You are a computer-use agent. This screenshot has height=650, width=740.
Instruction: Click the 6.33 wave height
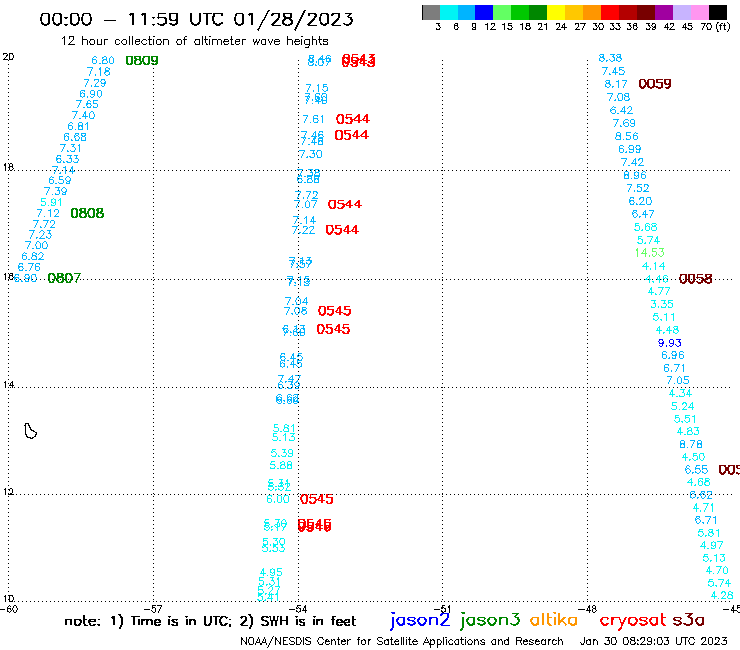(x=67, y=159)
